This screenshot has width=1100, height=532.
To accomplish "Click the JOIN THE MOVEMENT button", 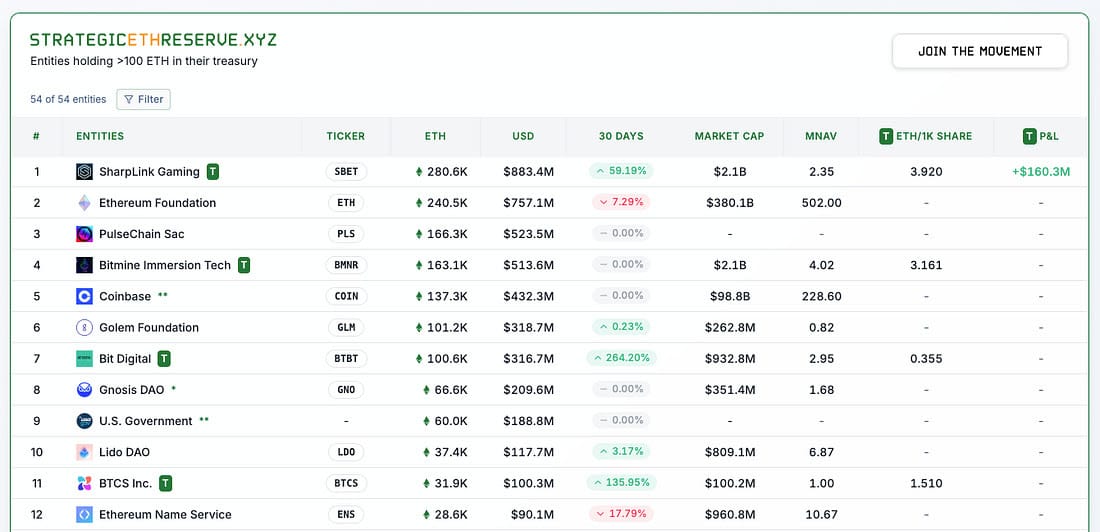I will pyautogui.click(x=980, y=51).
